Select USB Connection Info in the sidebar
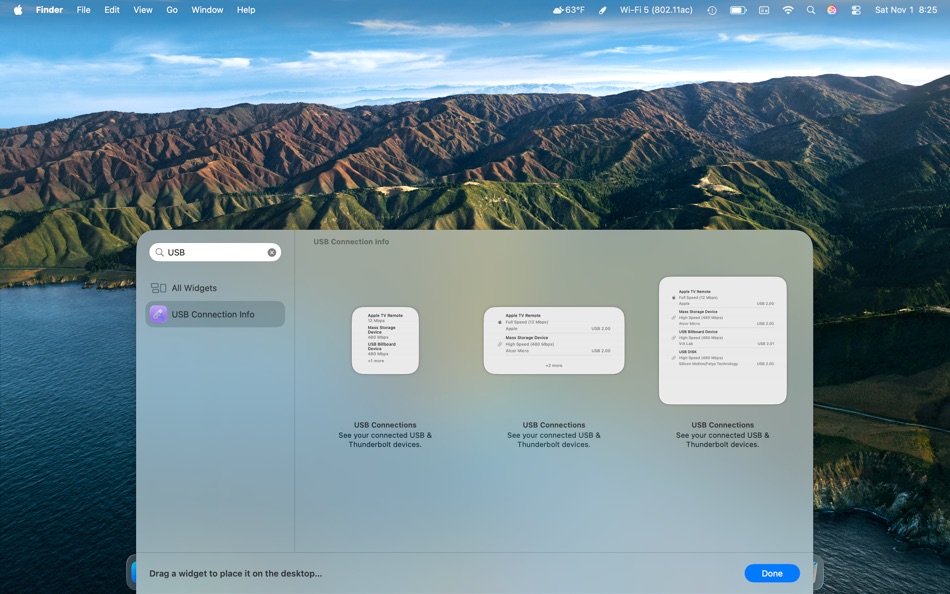 pos(214,313)
